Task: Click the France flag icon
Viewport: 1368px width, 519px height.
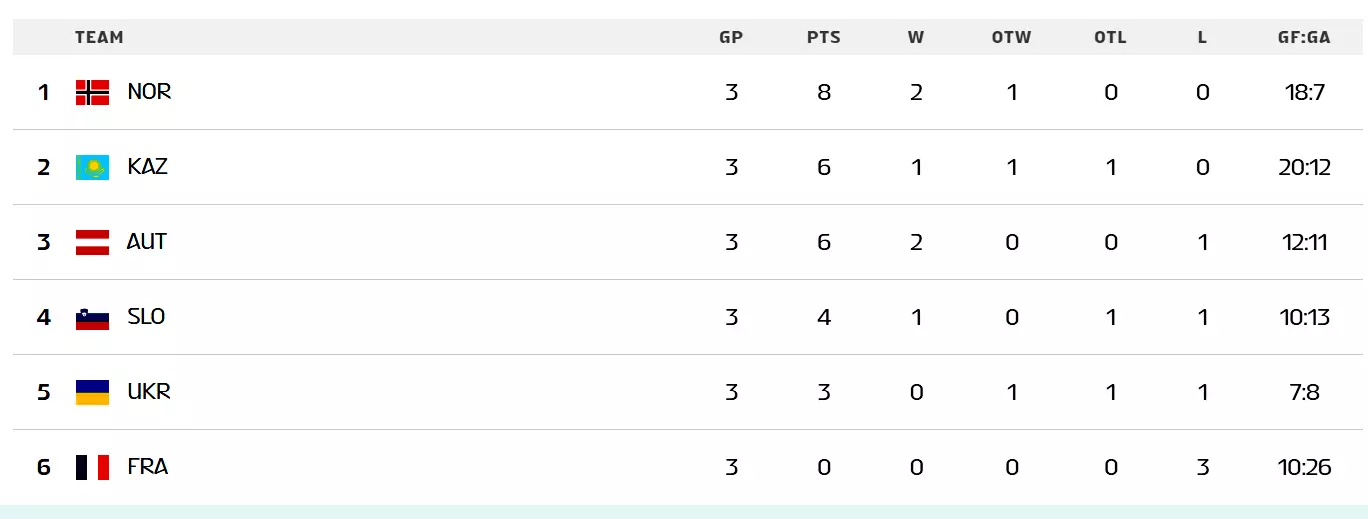Action: tap(92, 468)
